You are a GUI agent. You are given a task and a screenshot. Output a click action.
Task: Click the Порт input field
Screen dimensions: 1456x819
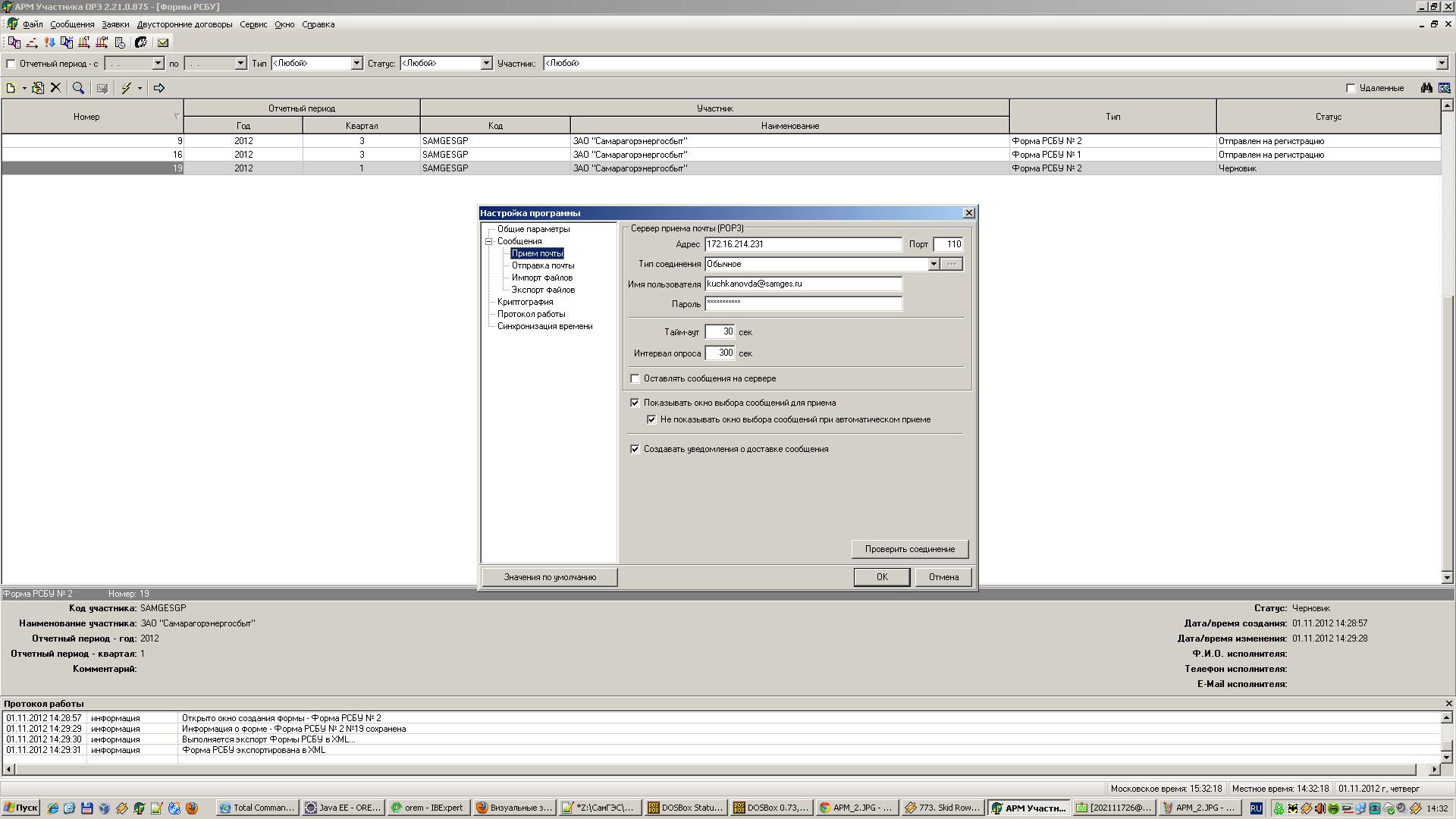(x=948, y=244)
